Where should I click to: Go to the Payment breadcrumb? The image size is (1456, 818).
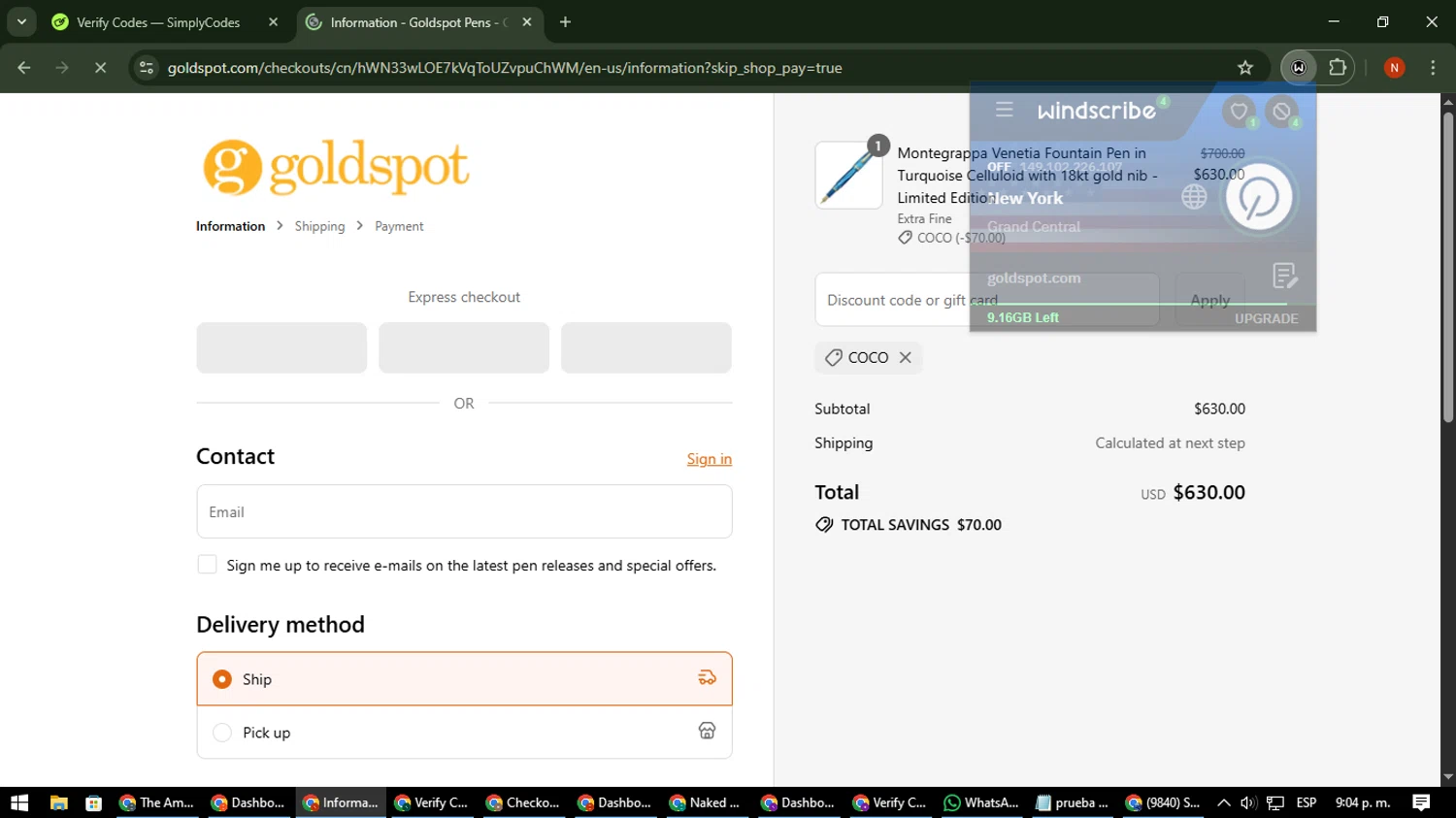(x=399, y=226)
